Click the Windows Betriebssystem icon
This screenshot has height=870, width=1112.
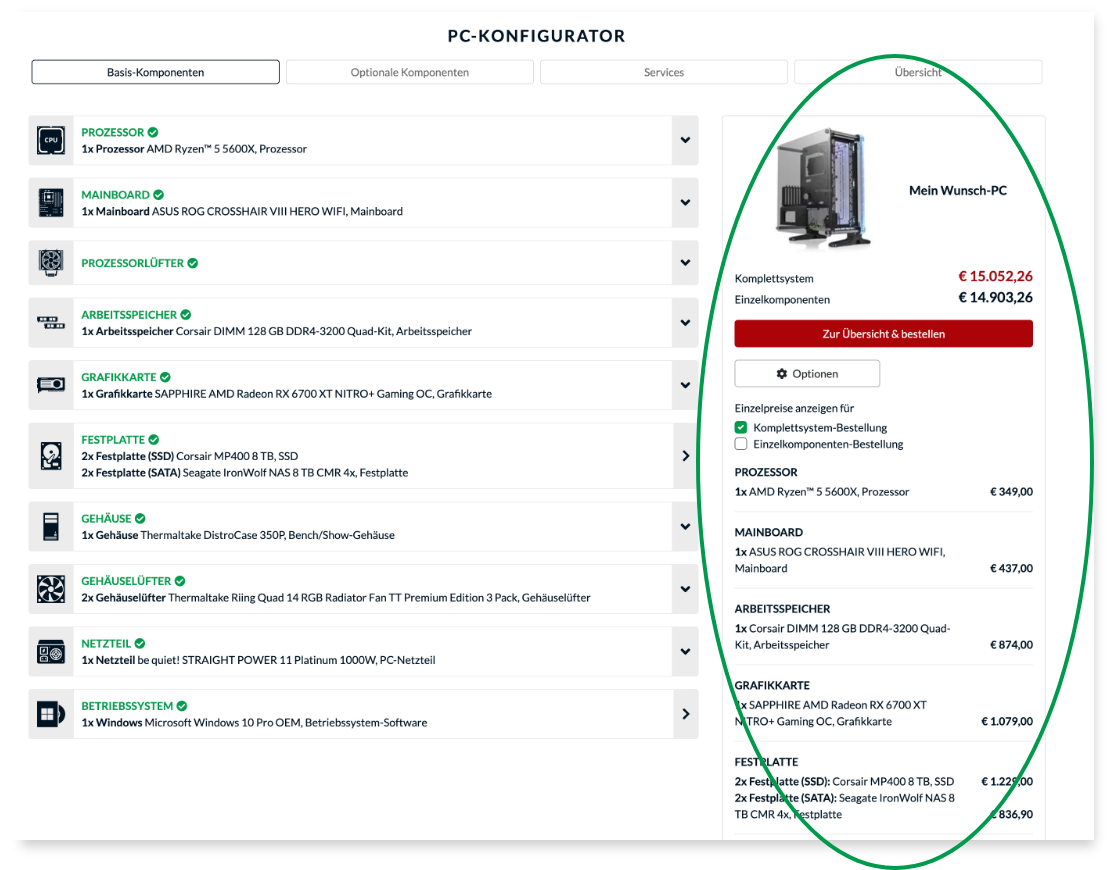point(51,714)
